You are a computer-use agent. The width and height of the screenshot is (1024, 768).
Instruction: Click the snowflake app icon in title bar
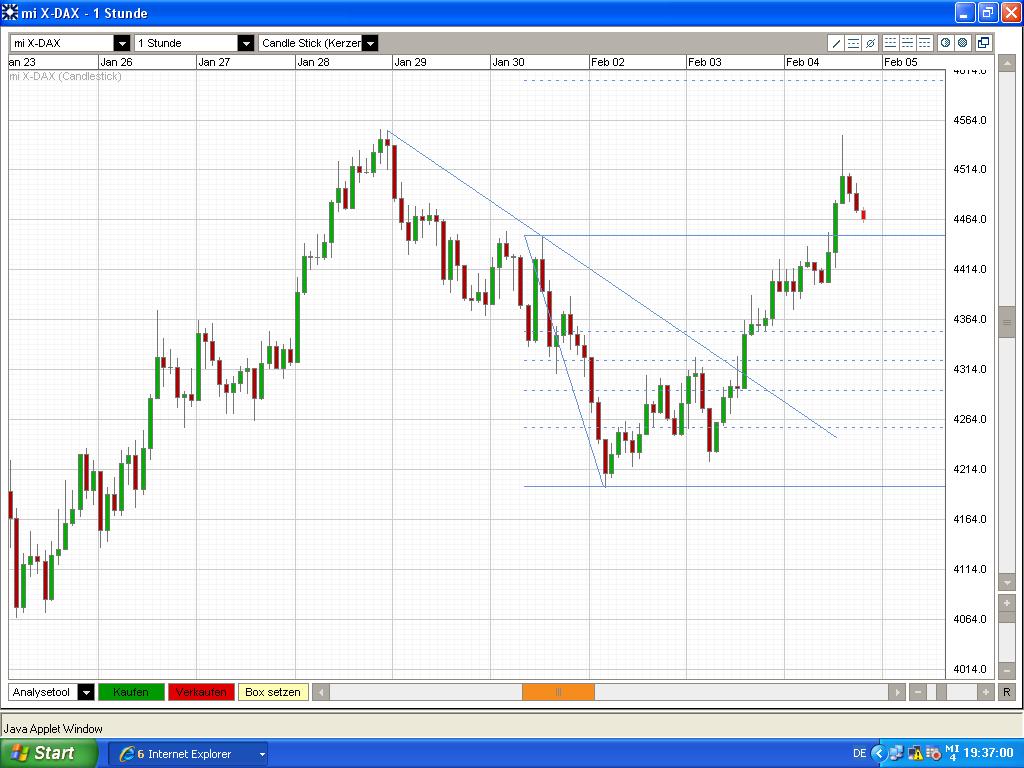pyautogui.click(x=10, y=12)
